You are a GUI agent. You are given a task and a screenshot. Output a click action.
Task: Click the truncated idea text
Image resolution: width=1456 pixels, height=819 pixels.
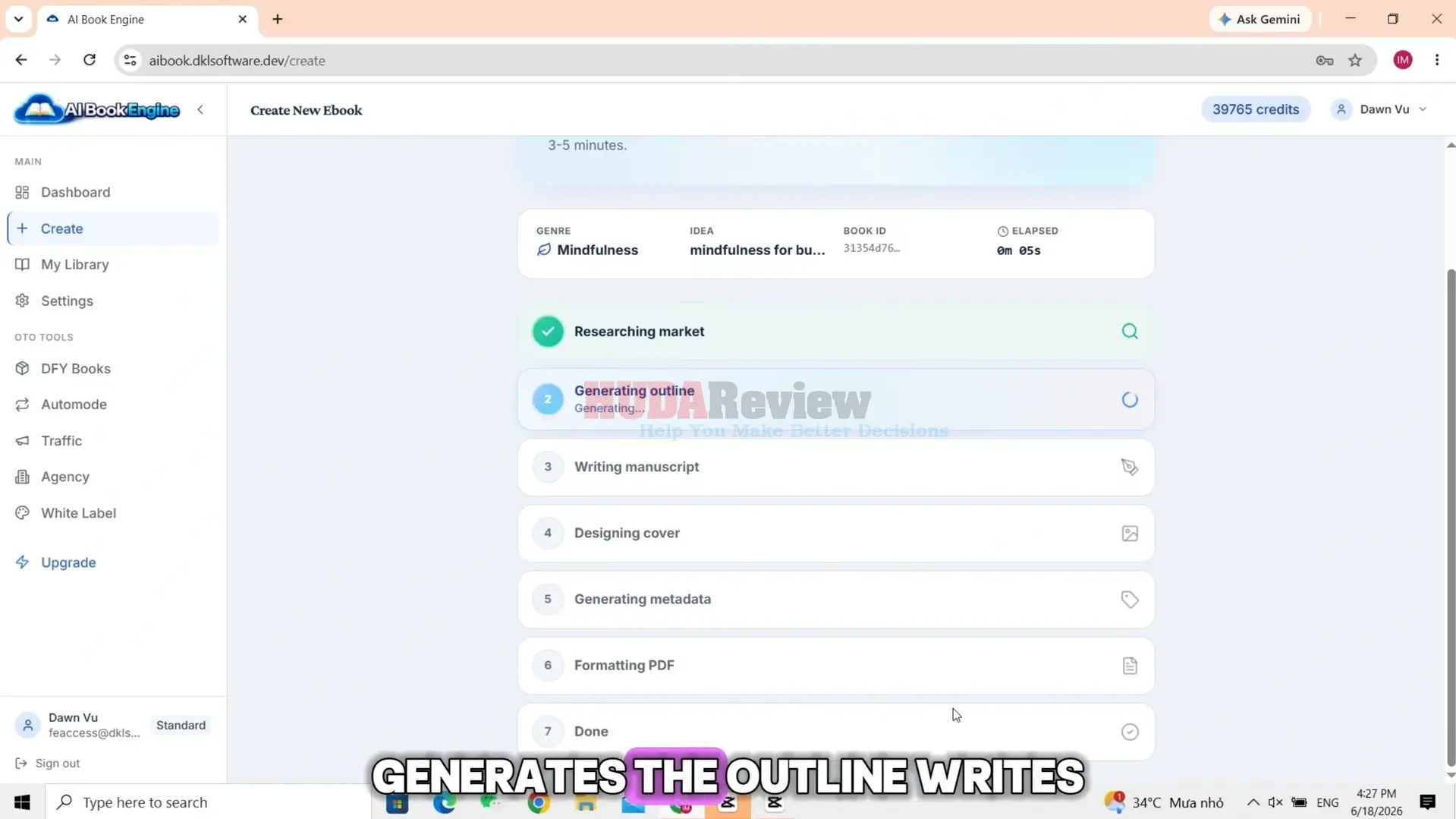point(756,250)
